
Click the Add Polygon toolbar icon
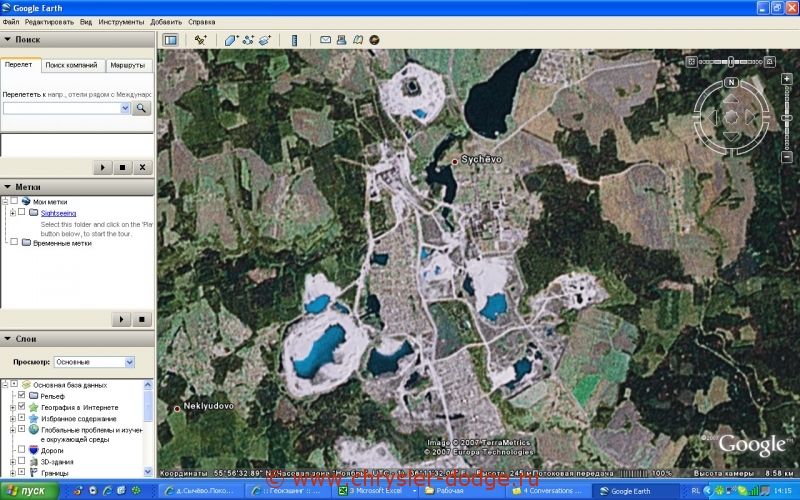(x=232, y=40)
